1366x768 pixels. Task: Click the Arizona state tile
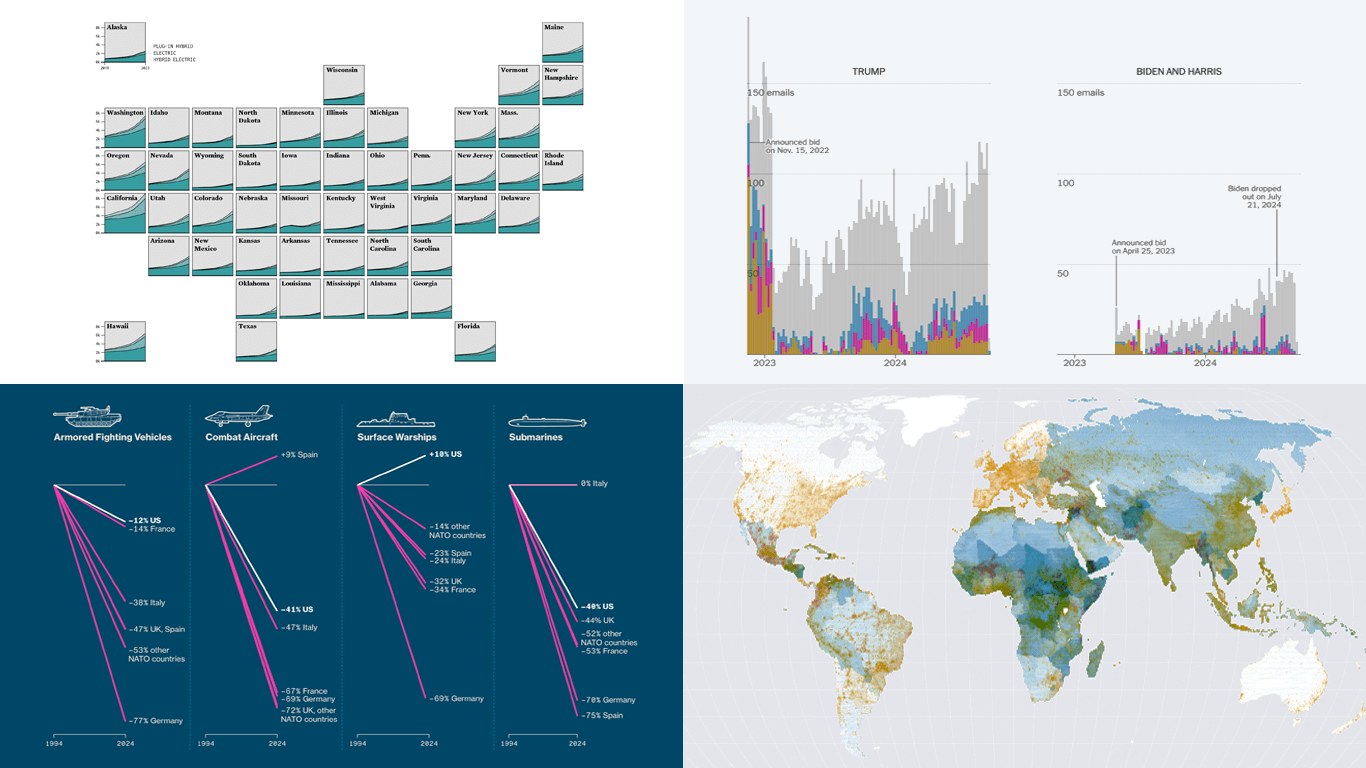[x=169, y=256]
